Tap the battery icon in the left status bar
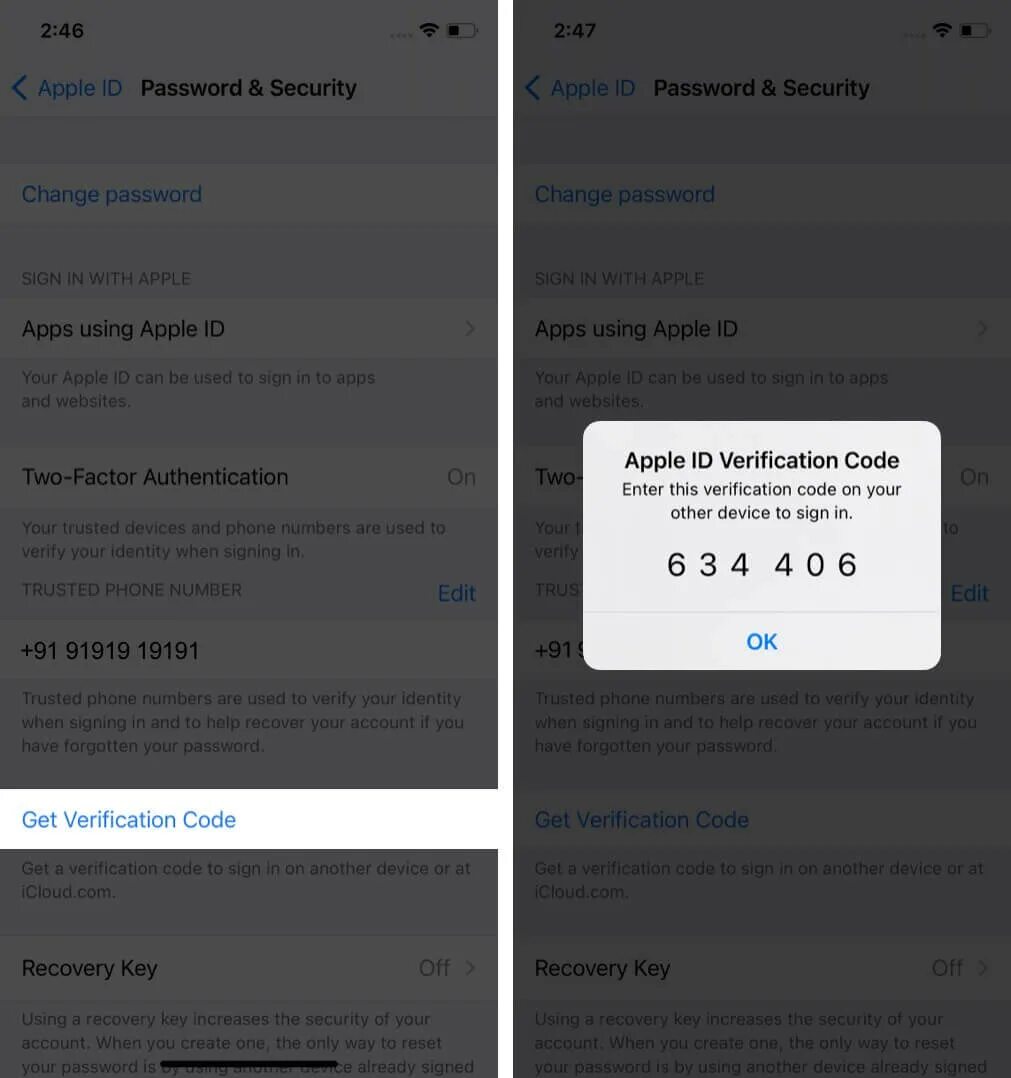Screen dimensions: 1011x1078 (463, 30)
